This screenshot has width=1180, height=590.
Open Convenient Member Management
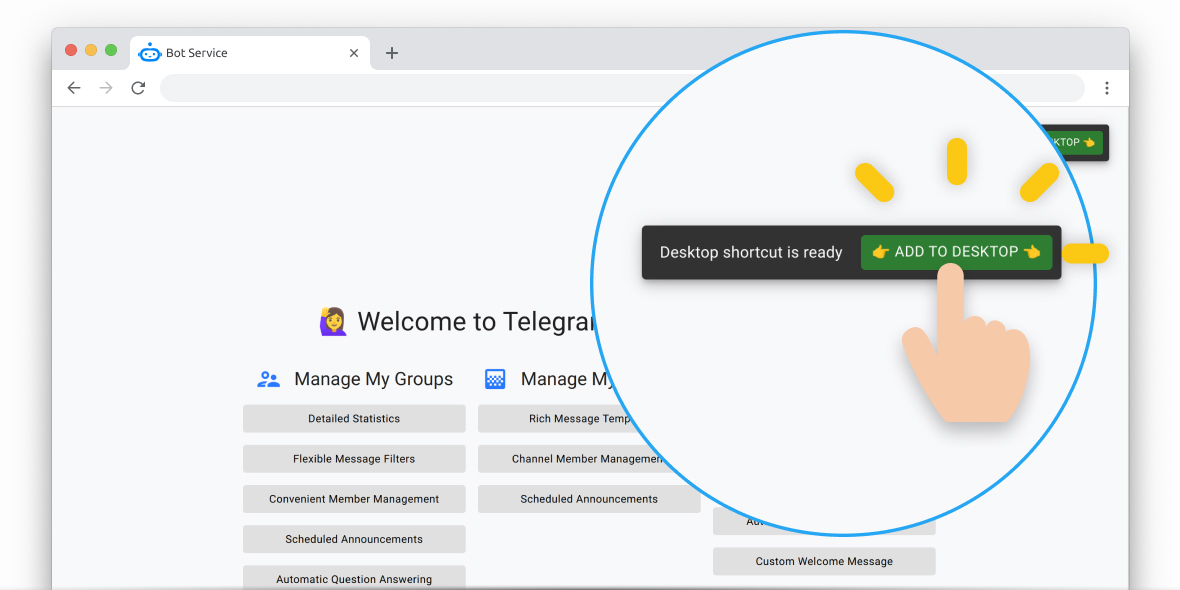pyautogui.click(x=354, y=499)
